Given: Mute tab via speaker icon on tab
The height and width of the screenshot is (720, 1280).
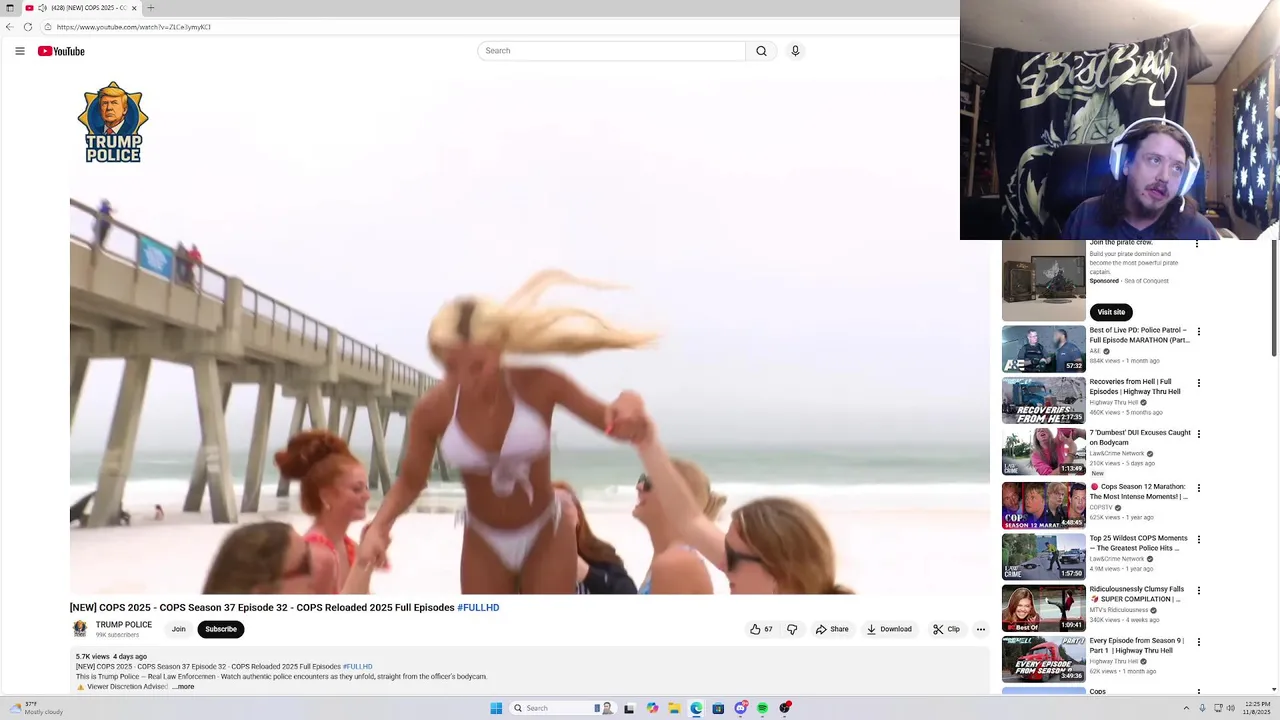Looking at the screenshot, I should 42,8.
